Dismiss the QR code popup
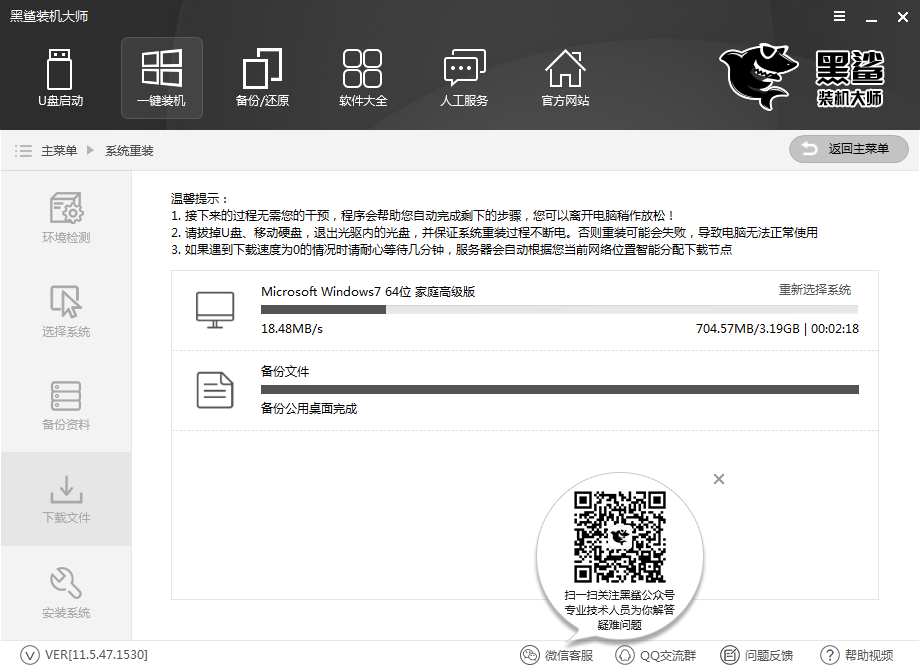 tap(719, 479)
